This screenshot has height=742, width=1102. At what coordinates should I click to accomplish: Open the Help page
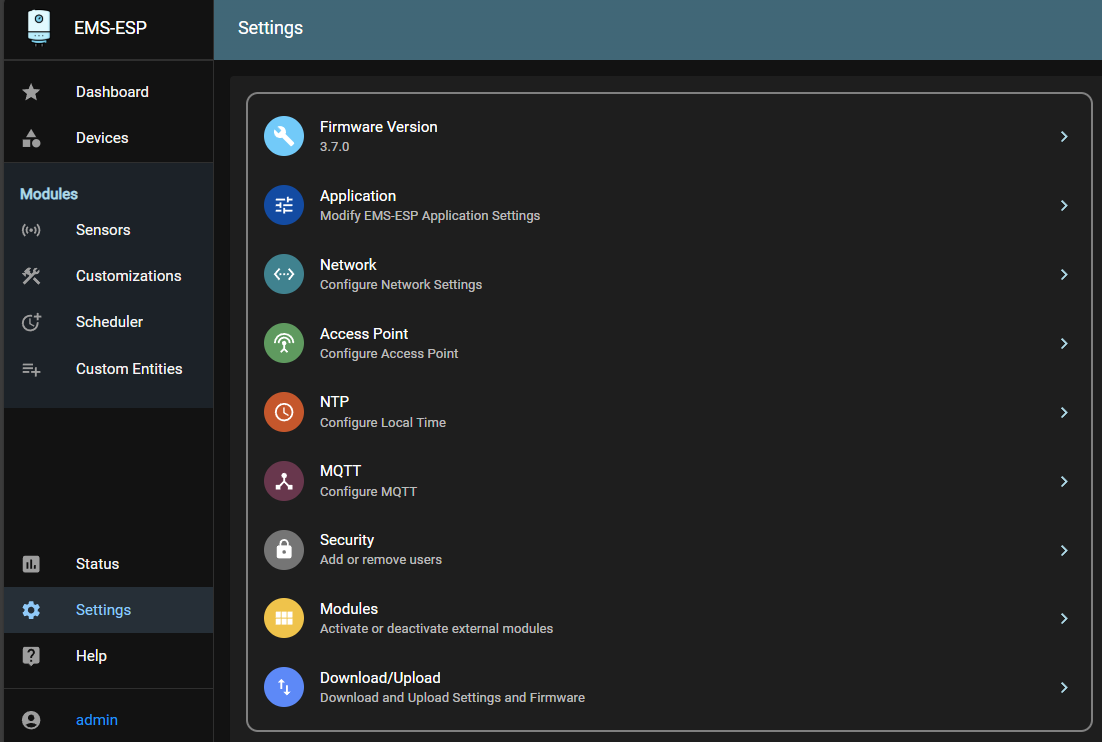click(91, 655)
